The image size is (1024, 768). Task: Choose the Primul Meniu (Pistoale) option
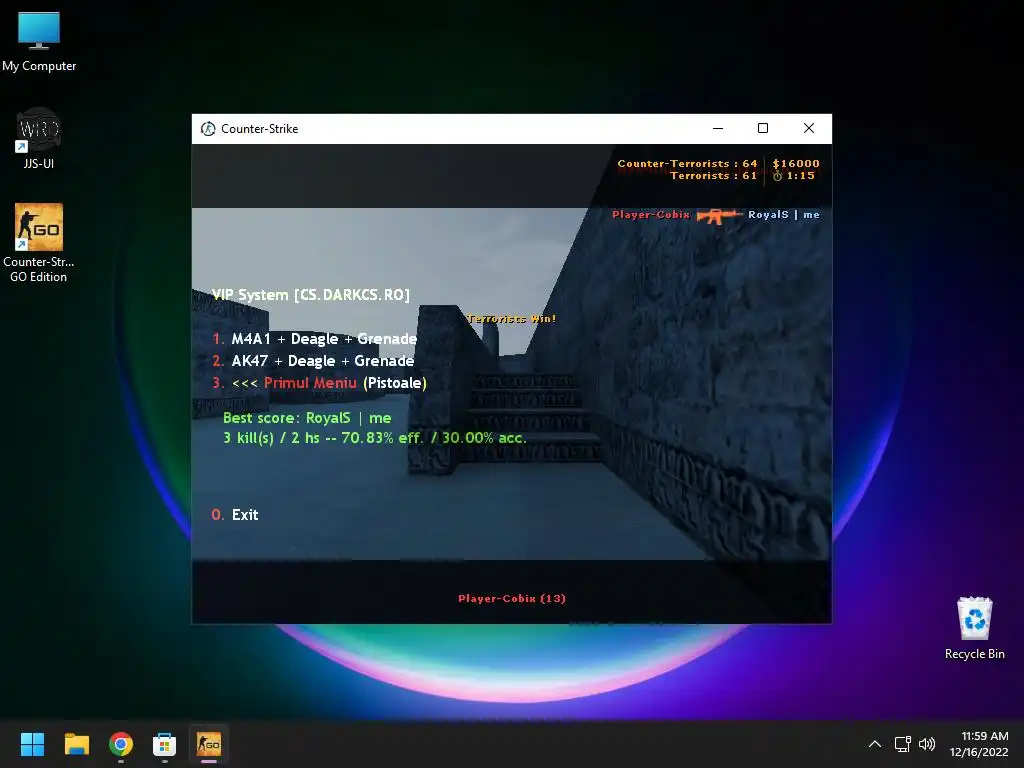coord(319,383)
